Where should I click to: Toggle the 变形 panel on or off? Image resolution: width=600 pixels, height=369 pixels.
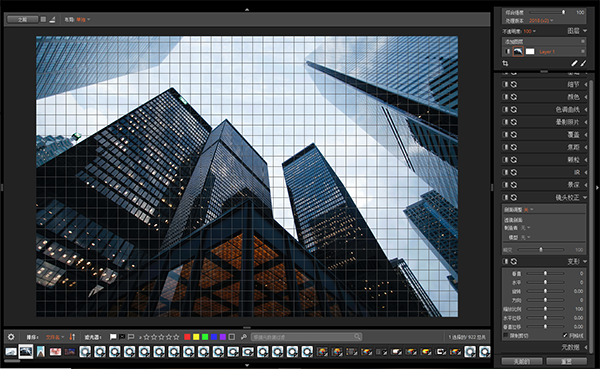505,261
